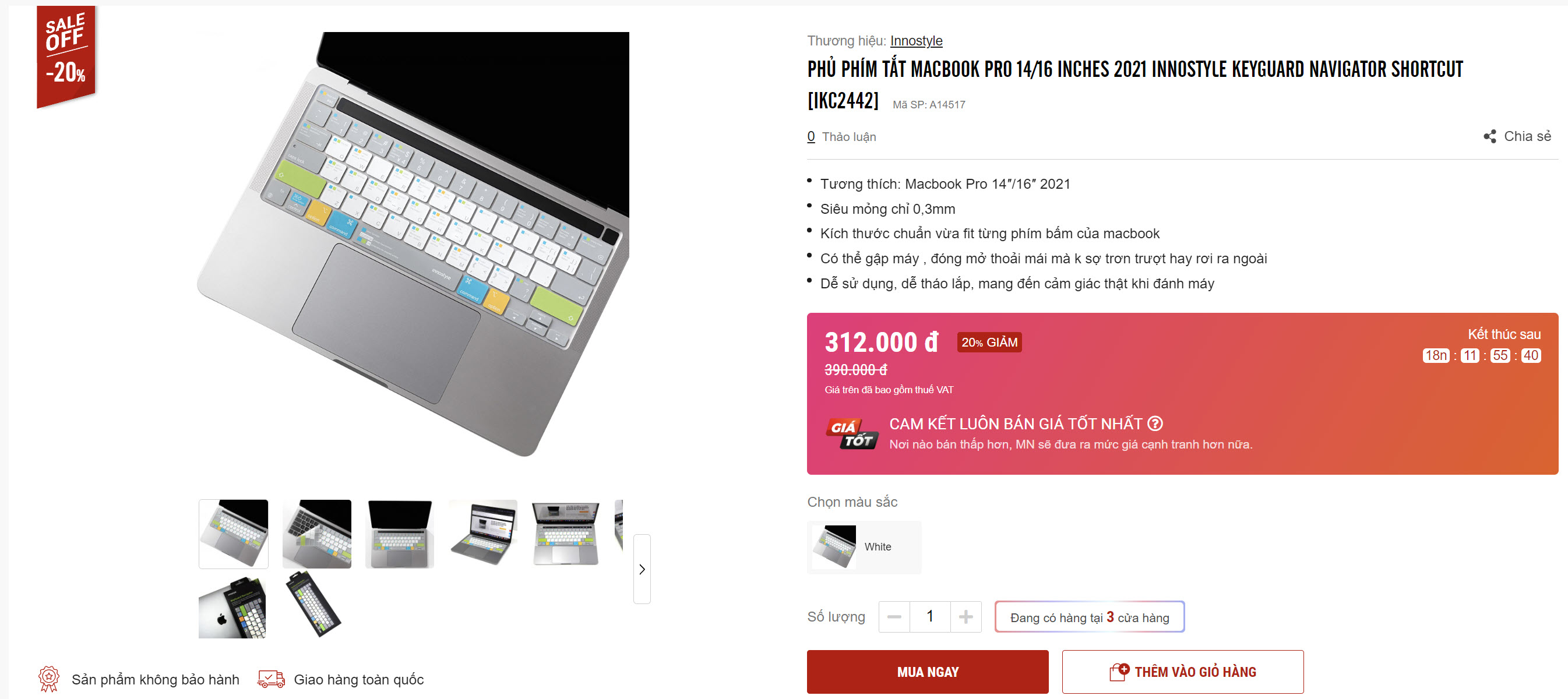Open the Thảo luận discussion link

(841, 137)
